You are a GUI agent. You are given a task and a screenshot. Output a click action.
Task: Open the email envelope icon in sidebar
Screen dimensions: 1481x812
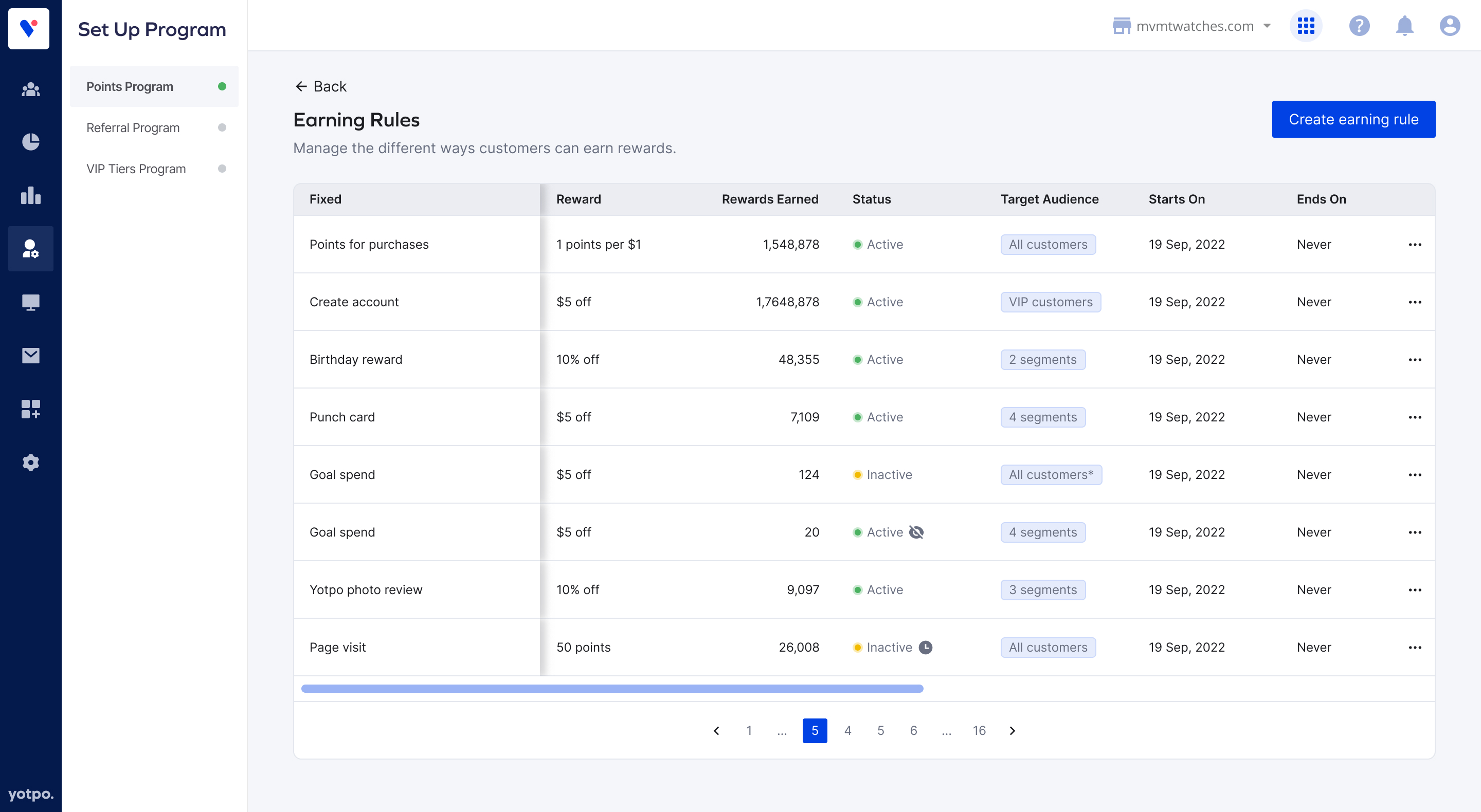[30, 356]
